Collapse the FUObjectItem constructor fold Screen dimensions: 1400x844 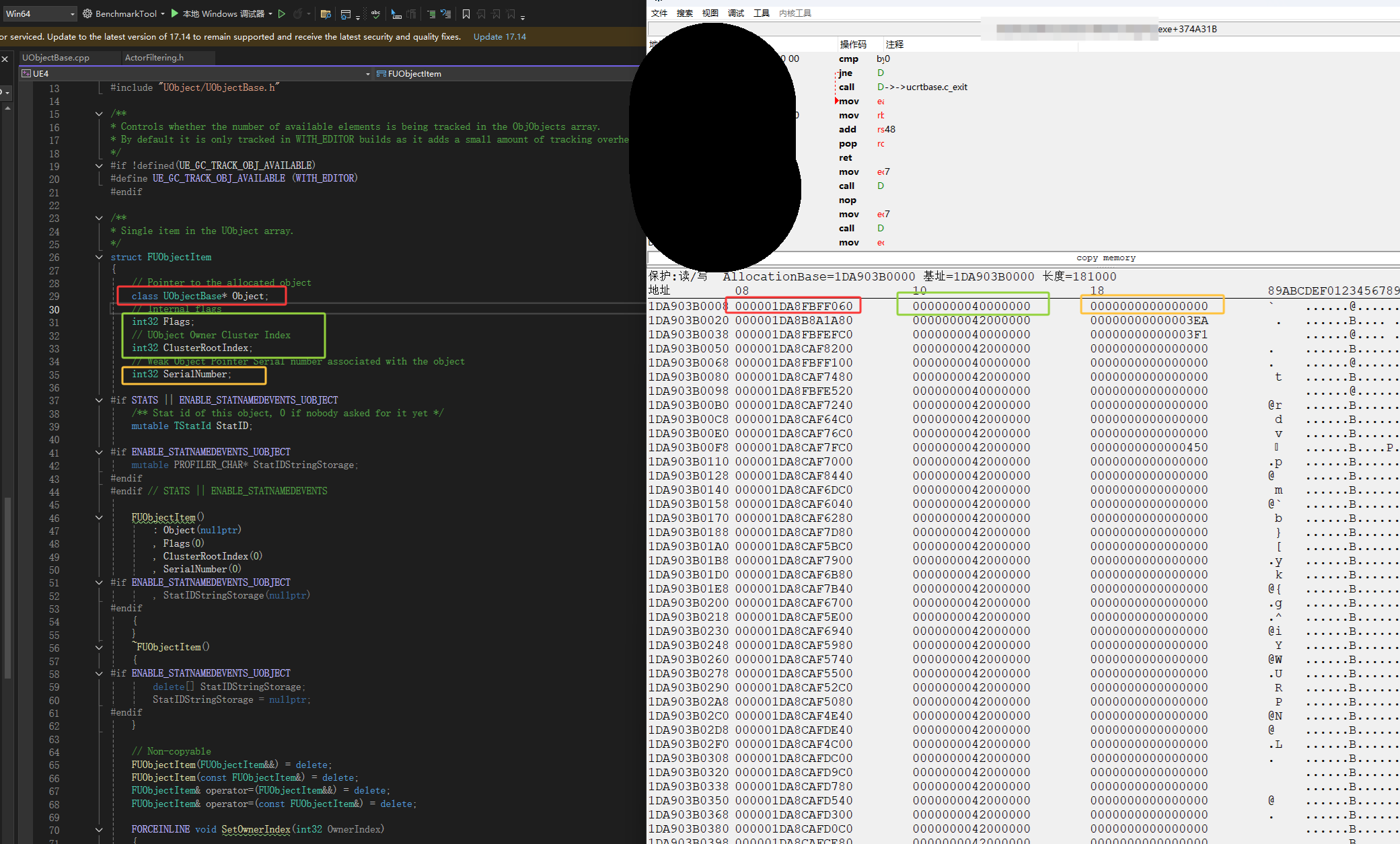[x=99, y=517]
